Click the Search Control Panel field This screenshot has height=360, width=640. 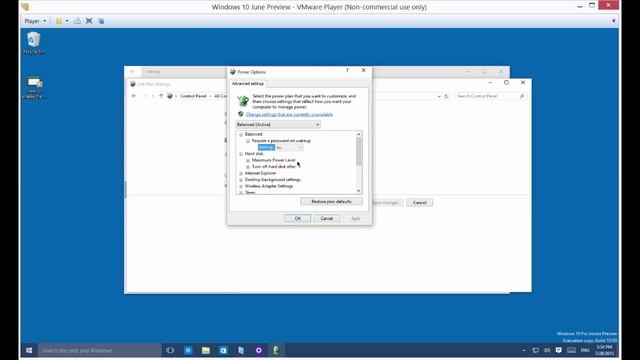(490, 96)
